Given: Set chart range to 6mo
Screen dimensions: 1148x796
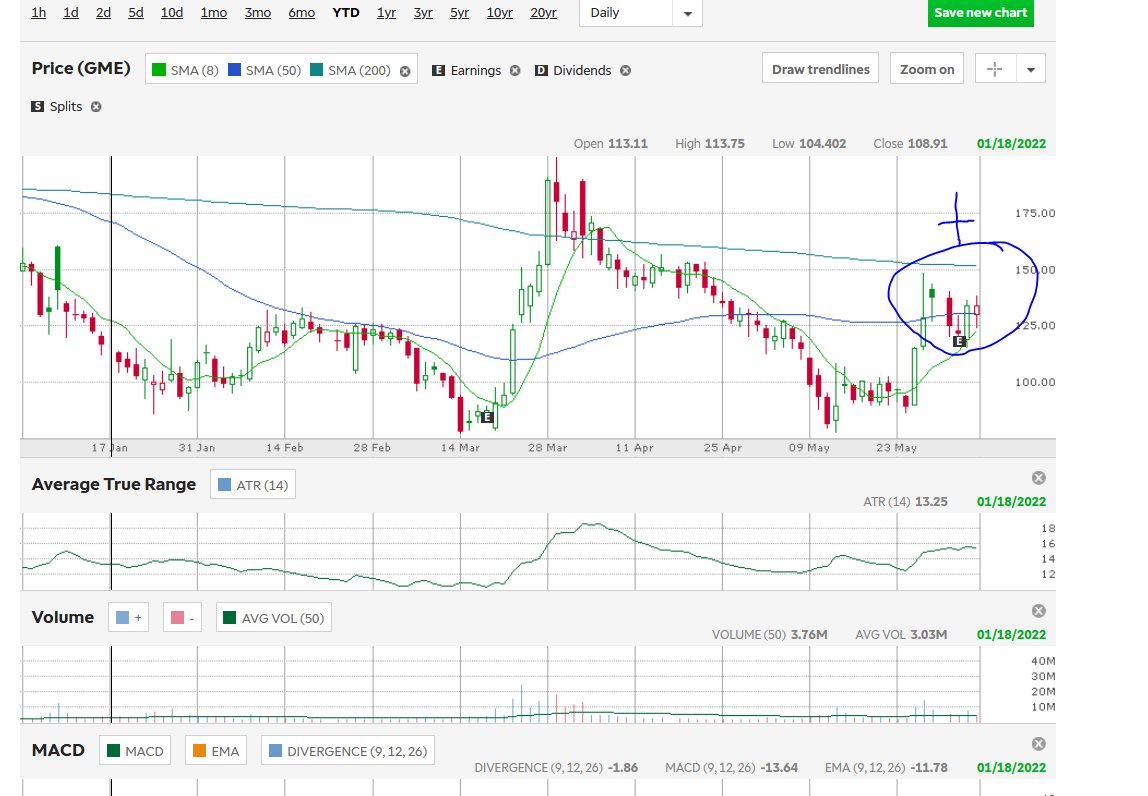Looking at the screenshot, I should [302, 12].
